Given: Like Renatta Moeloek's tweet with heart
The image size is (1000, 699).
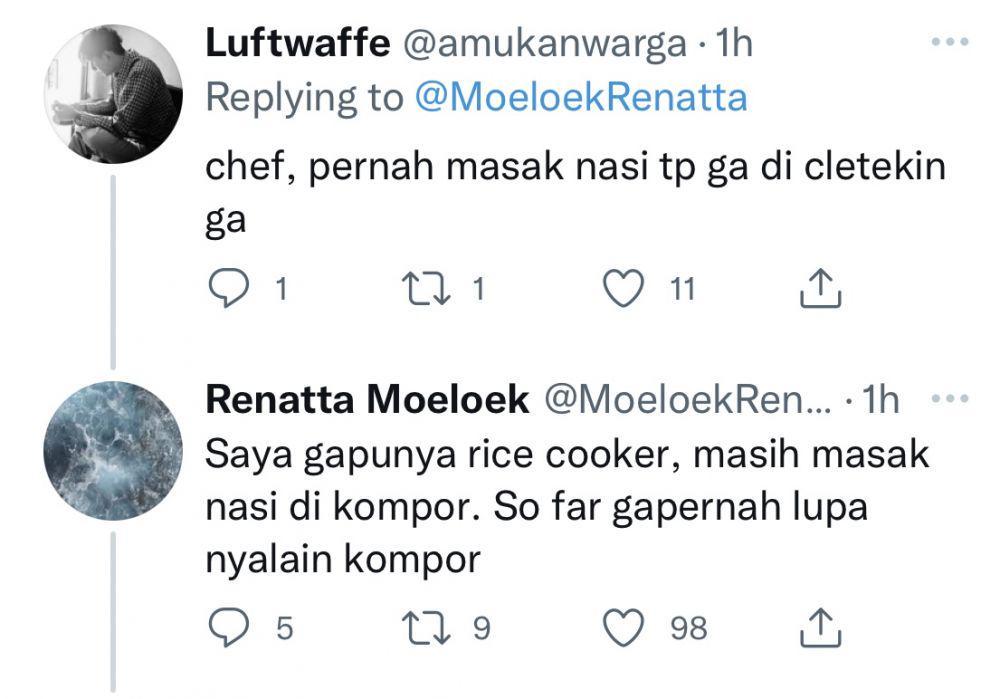Looking at the screenshot, I should [623, 628].
